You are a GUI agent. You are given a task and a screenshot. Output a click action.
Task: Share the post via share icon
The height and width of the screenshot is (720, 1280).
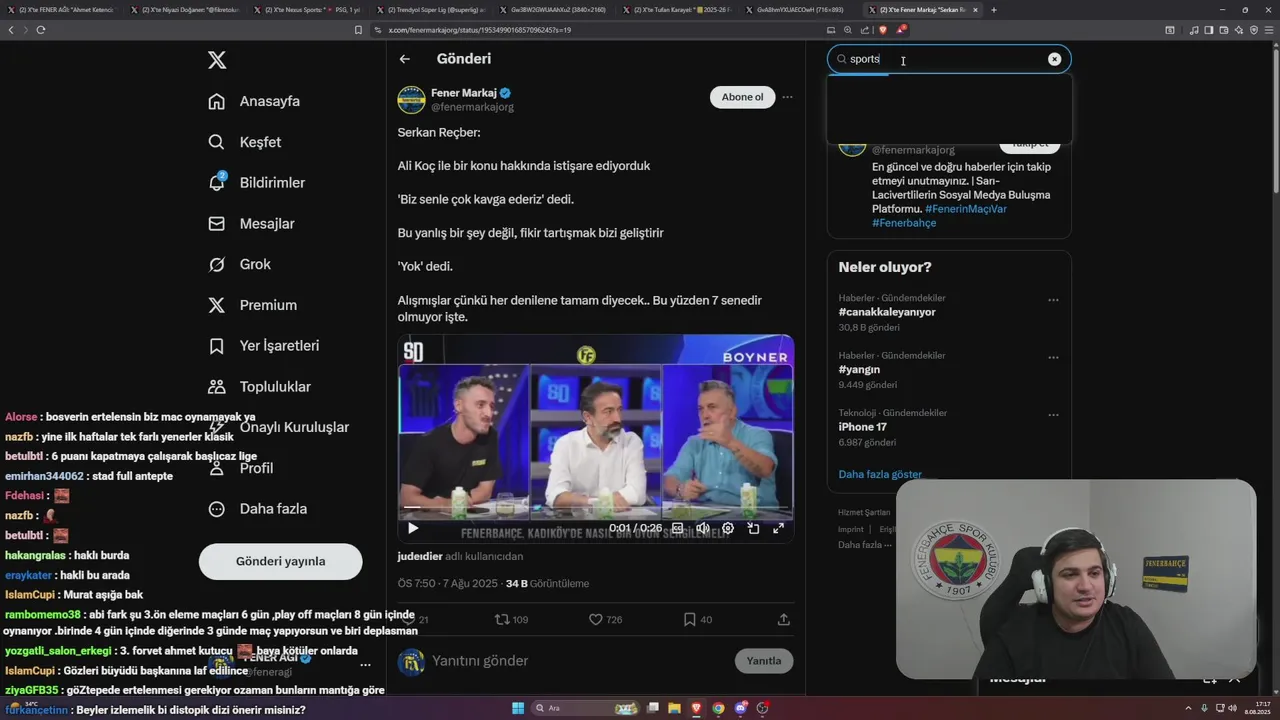[x=783, y=619]
